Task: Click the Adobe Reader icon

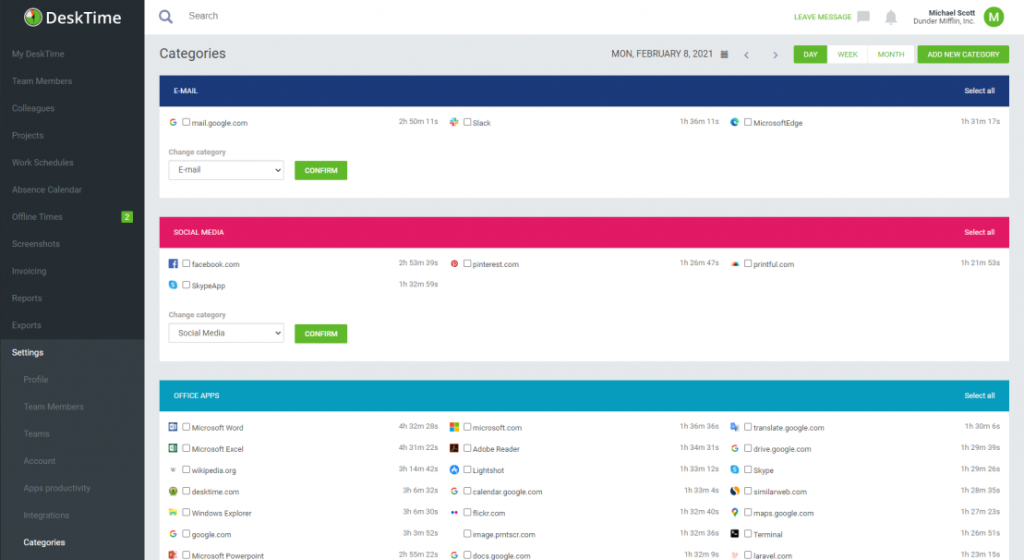Action: [x=454, y=448]
